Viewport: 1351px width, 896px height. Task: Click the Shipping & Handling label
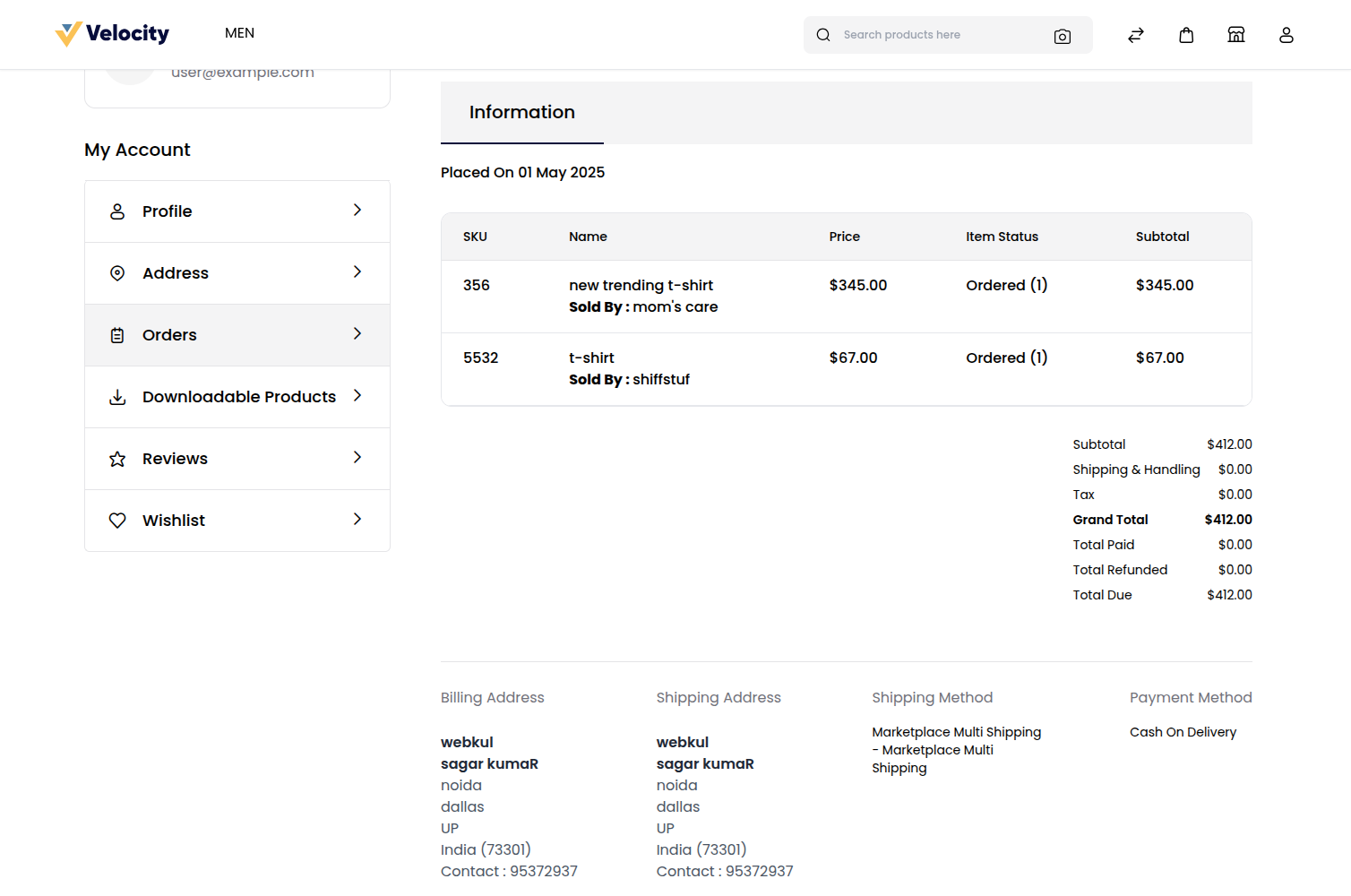point(1136,470)
